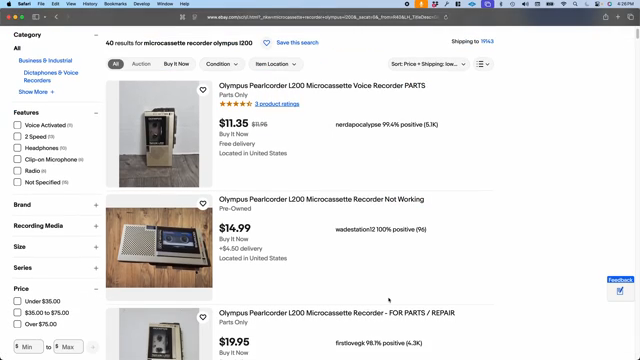
Task: Submit price range arrow button
Action: (93, 347)
